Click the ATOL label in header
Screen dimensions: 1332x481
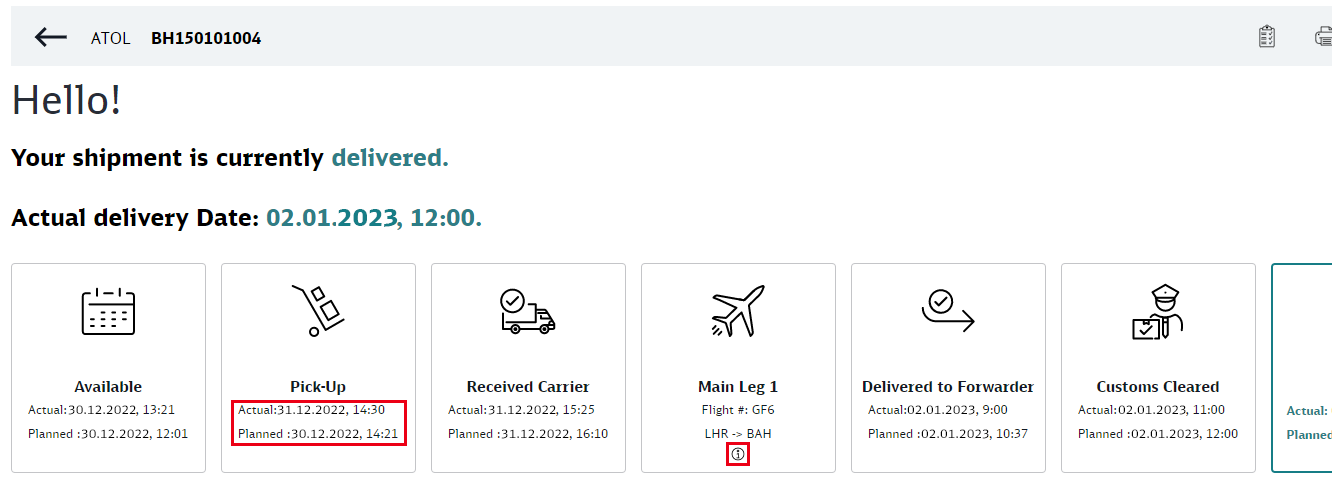point(111,38)
